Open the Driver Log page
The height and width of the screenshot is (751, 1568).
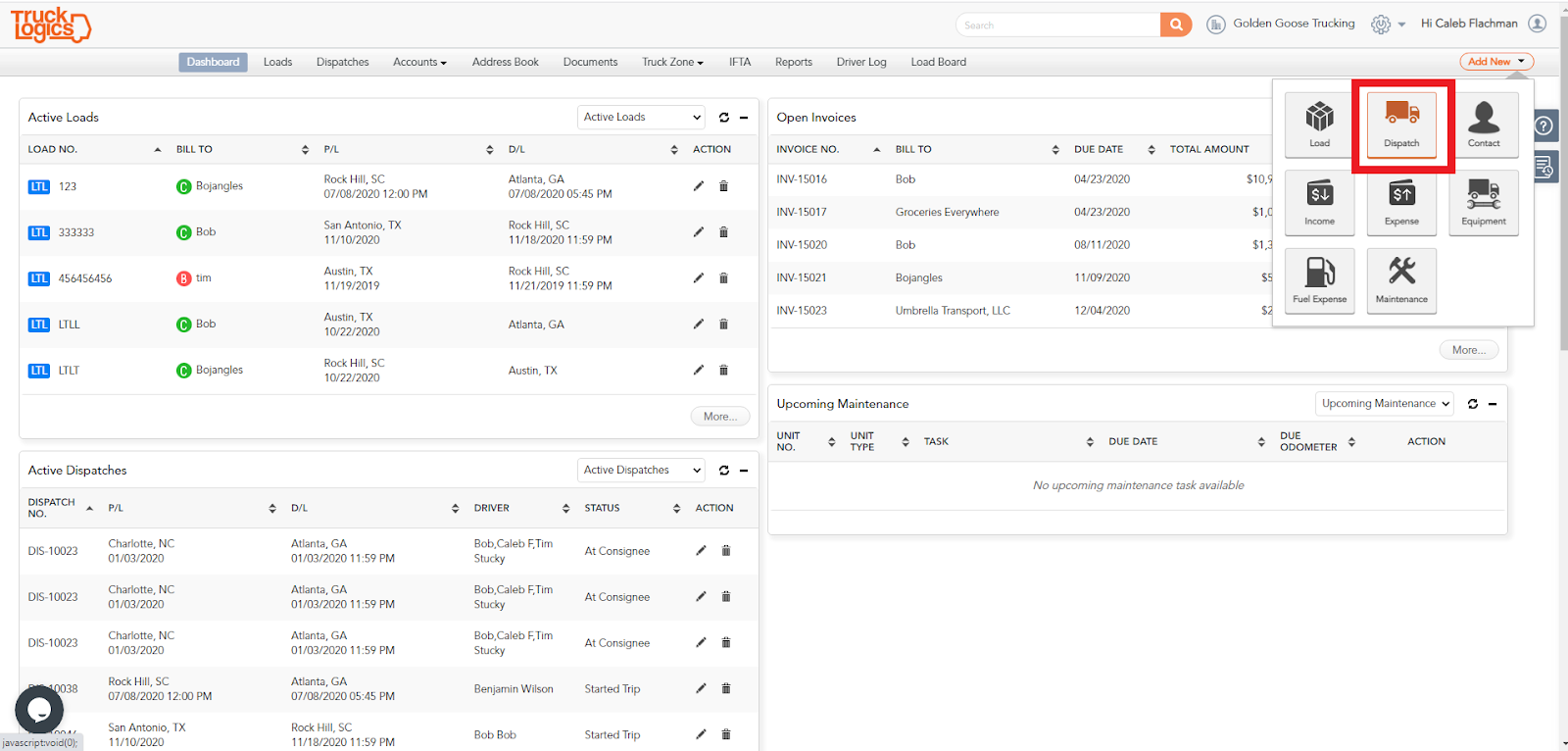click(861, 62)
